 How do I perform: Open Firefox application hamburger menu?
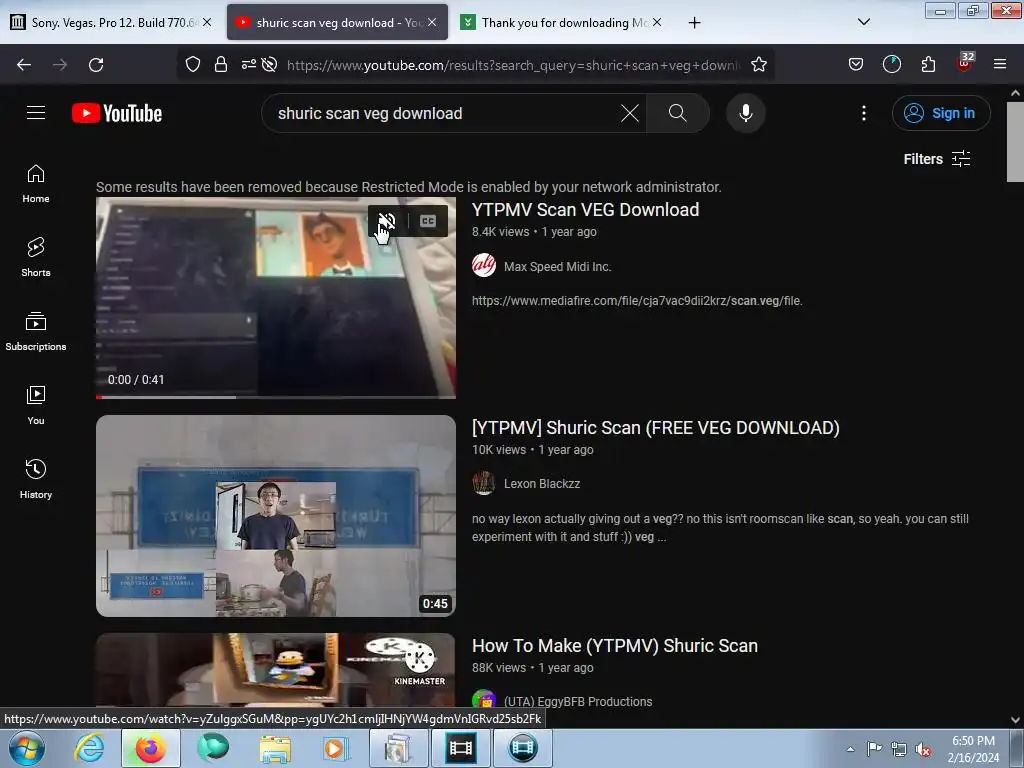coord(1000,65)
